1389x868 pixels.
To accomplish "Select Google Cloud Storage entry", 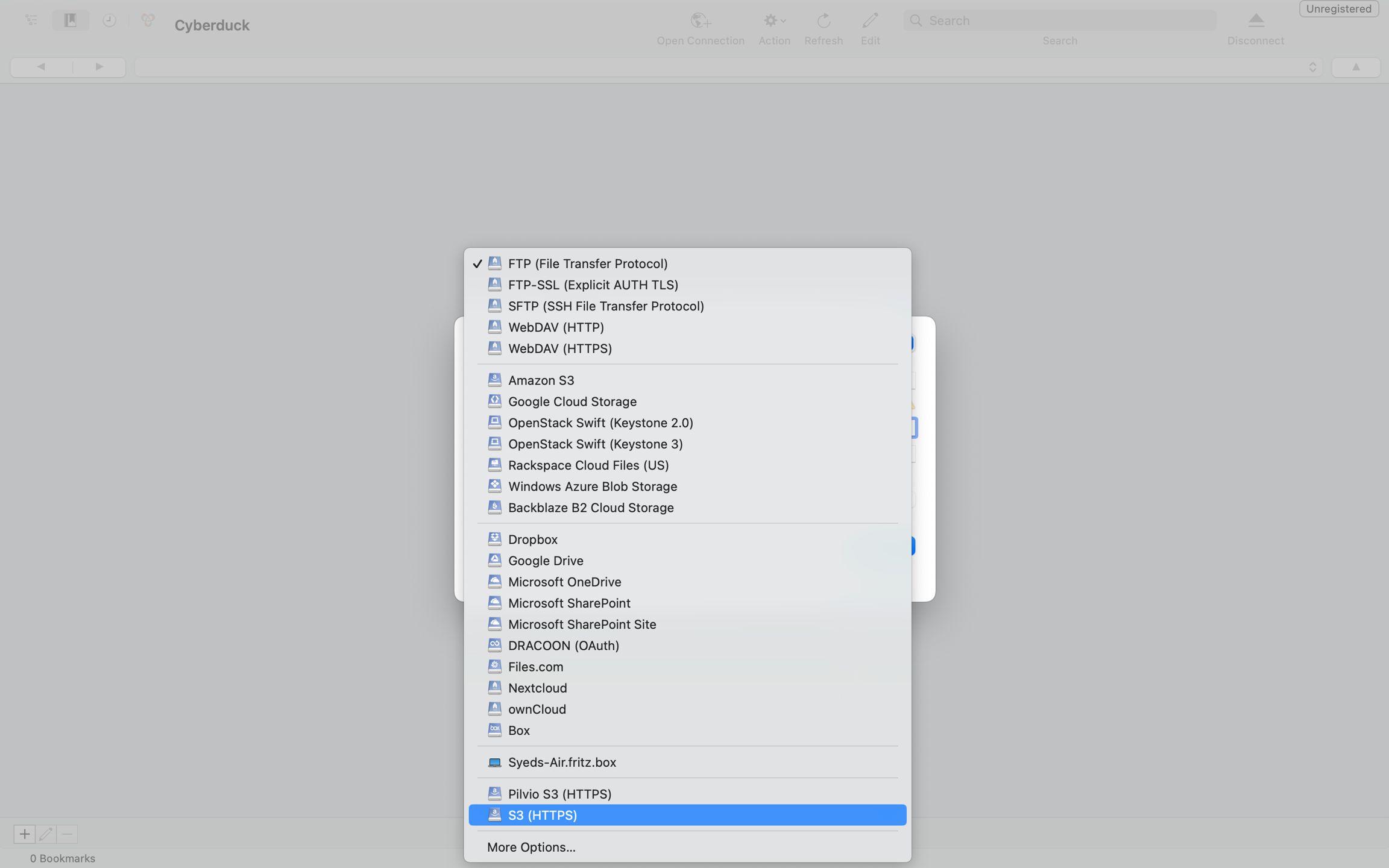I will click(687, 401).
